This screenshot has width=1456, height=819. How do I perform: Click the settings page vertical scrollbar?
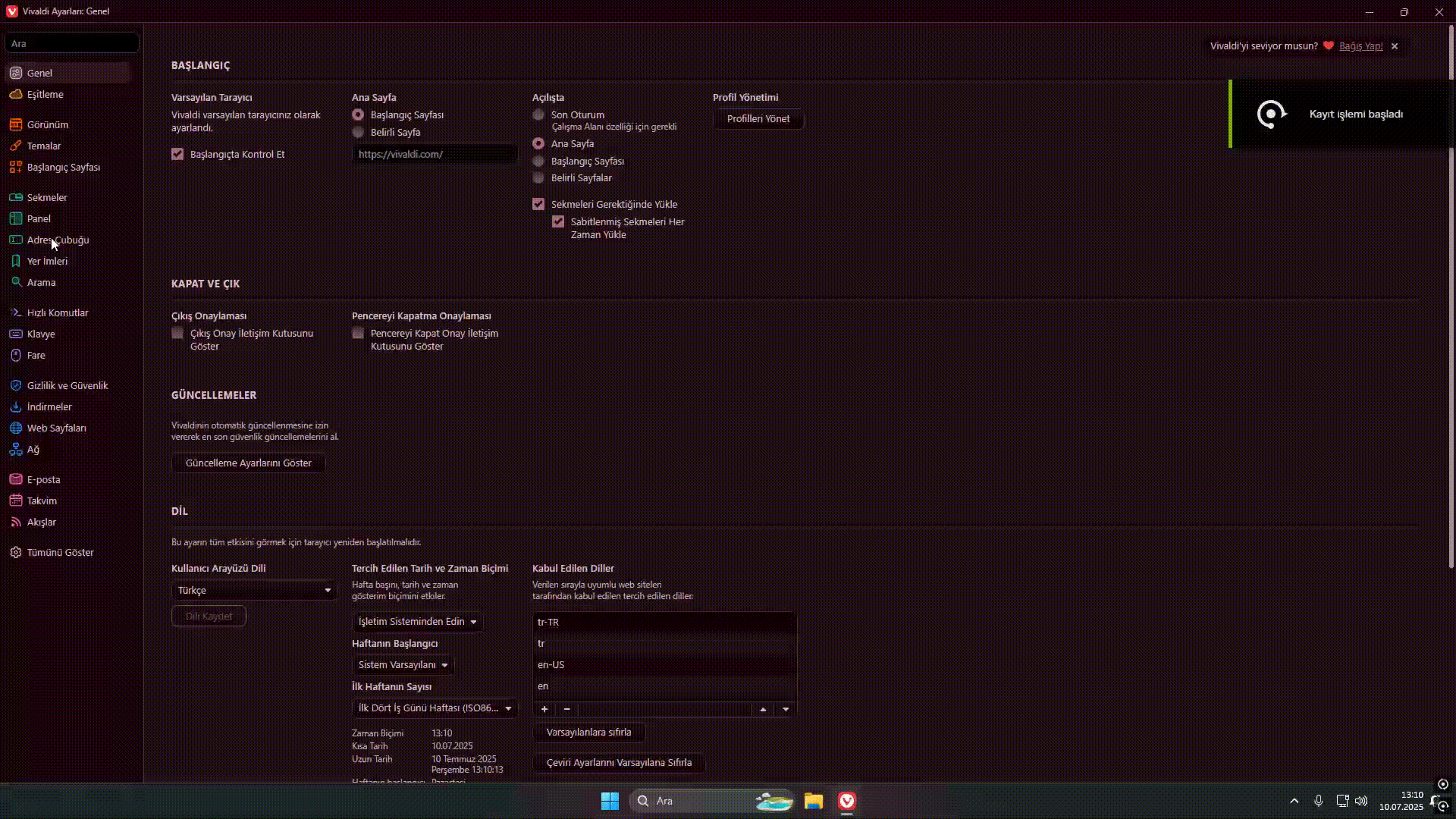tap(1451, 297)
